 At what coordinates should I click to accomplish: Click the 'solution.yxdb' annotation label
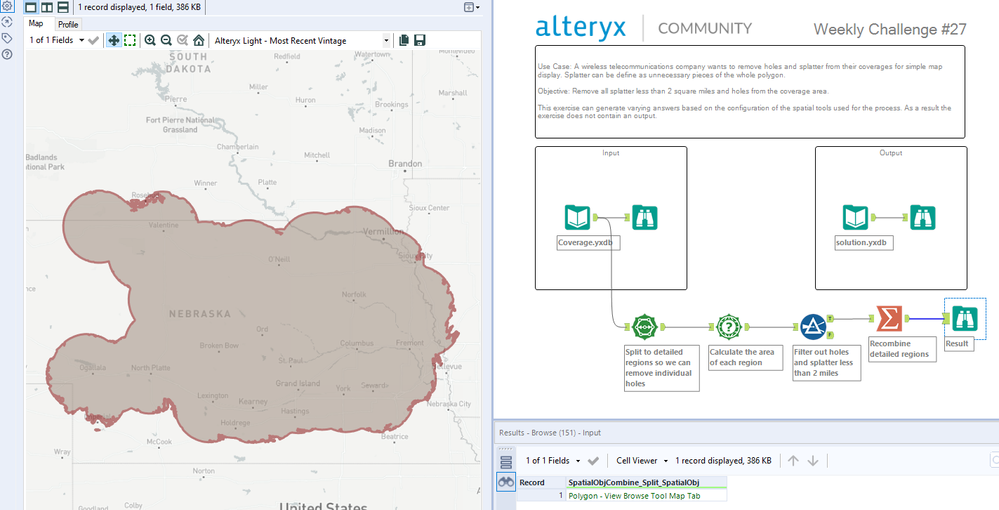(863, 243)
